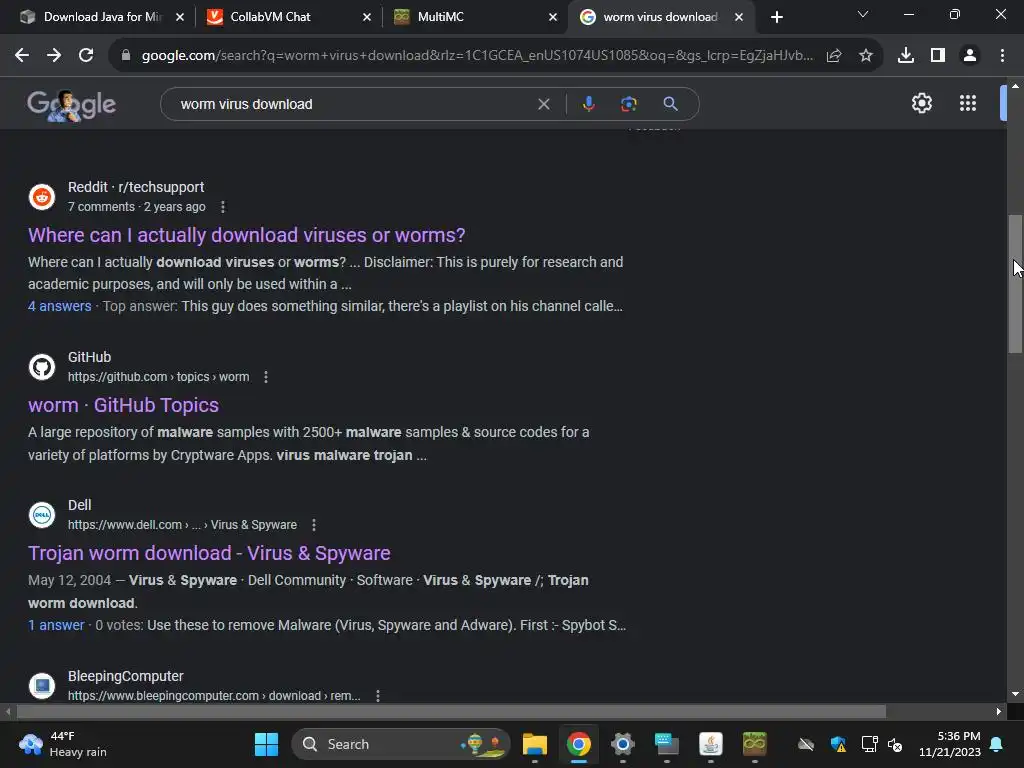Open Windows Security tray icon

click(x=838, y=744)
